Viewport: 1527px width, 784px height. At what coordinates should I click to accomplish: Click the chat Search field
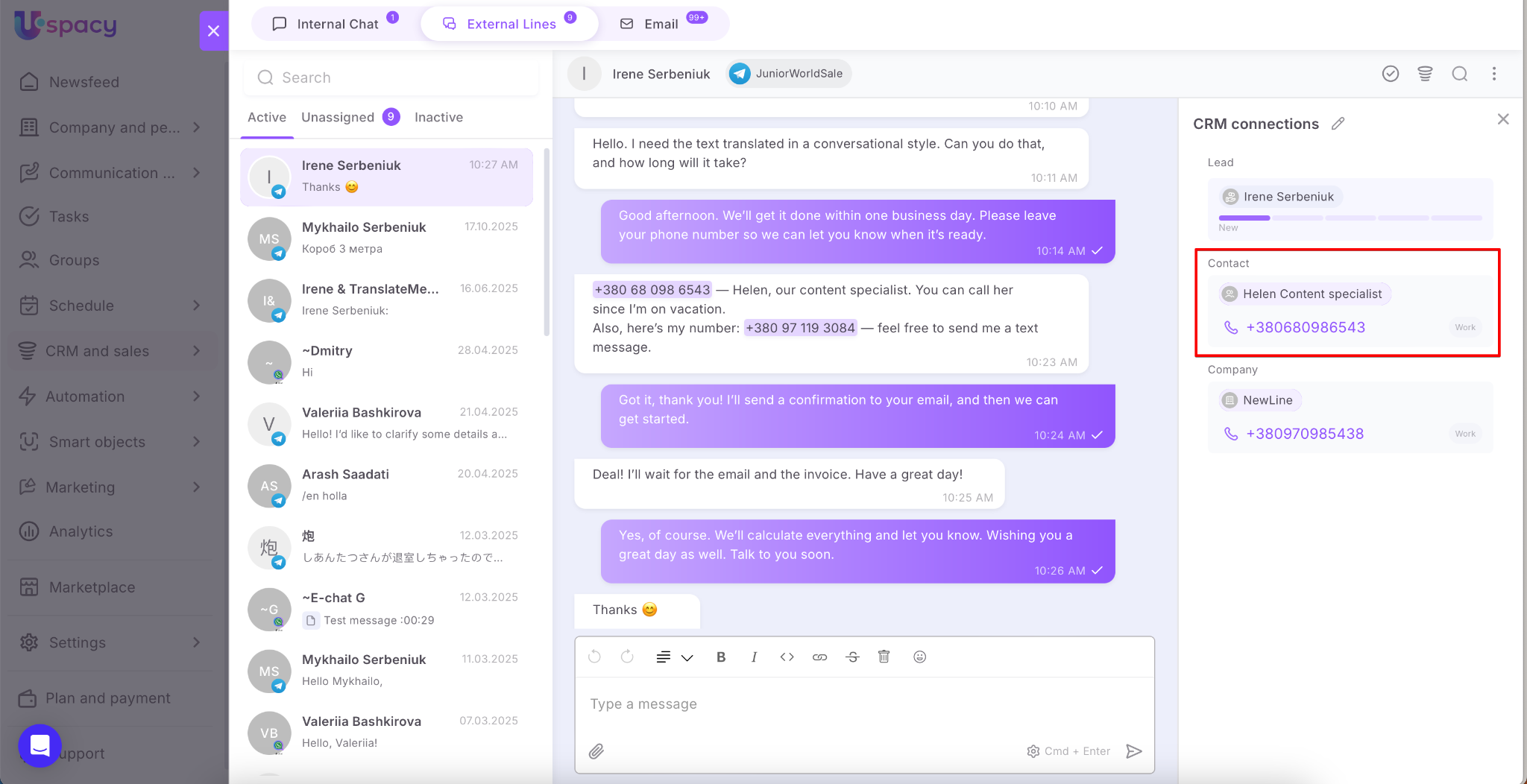click(391, 78)
